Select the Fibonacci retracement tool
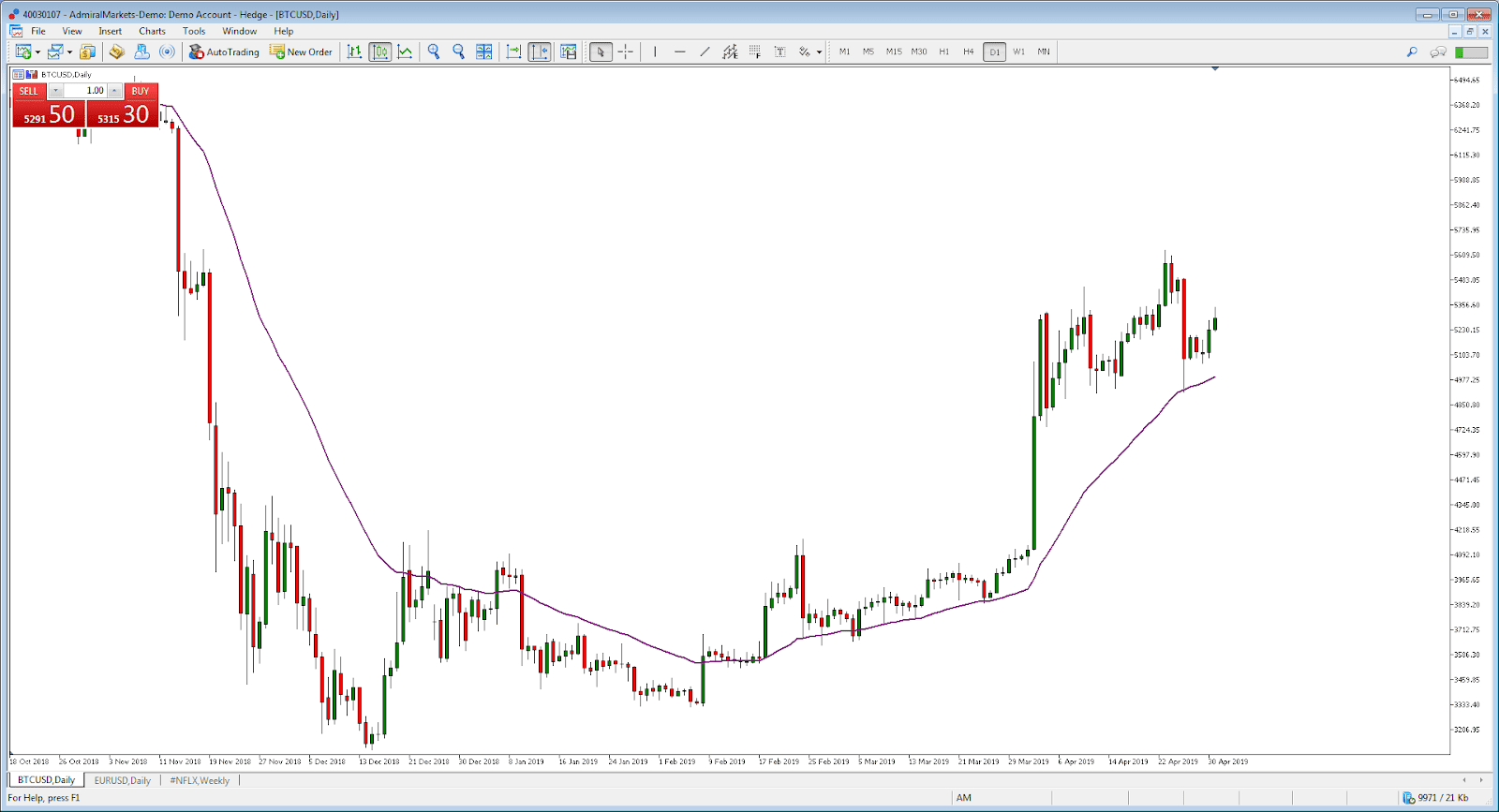 pos(755,52)
